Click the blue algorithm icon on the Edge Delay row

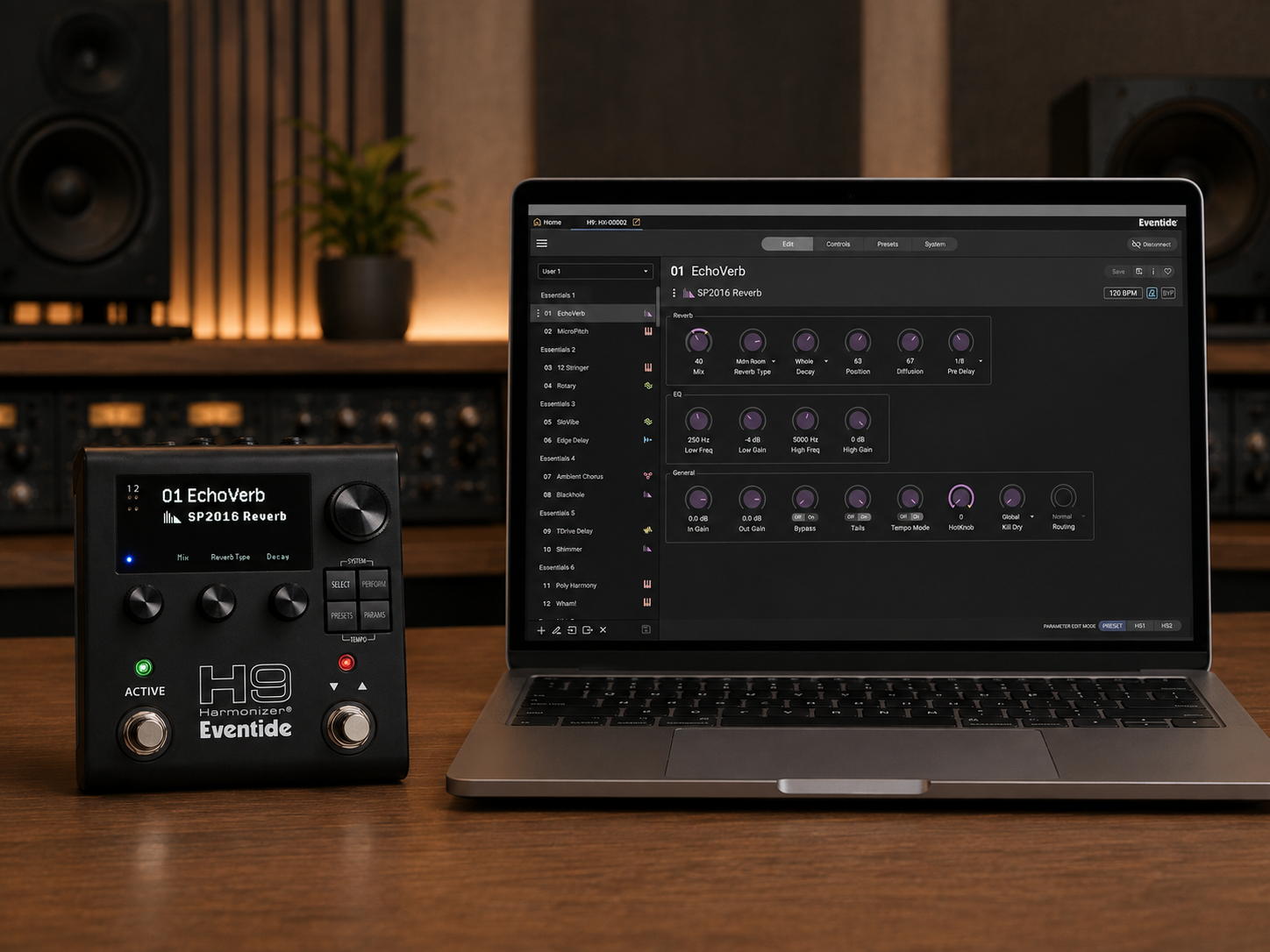pos(648,440)
